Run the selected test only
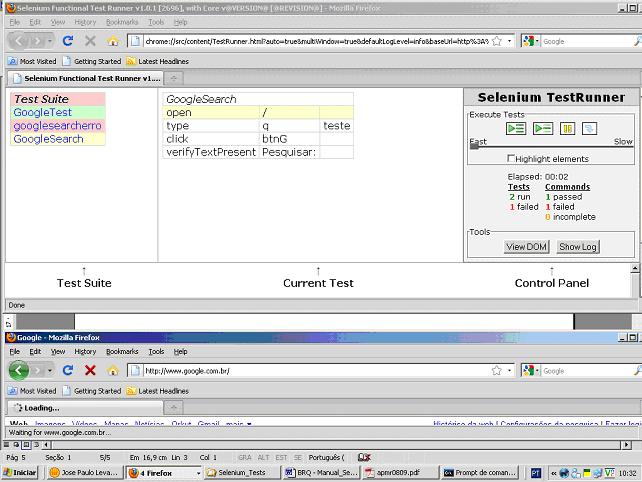 click(543, 129)
